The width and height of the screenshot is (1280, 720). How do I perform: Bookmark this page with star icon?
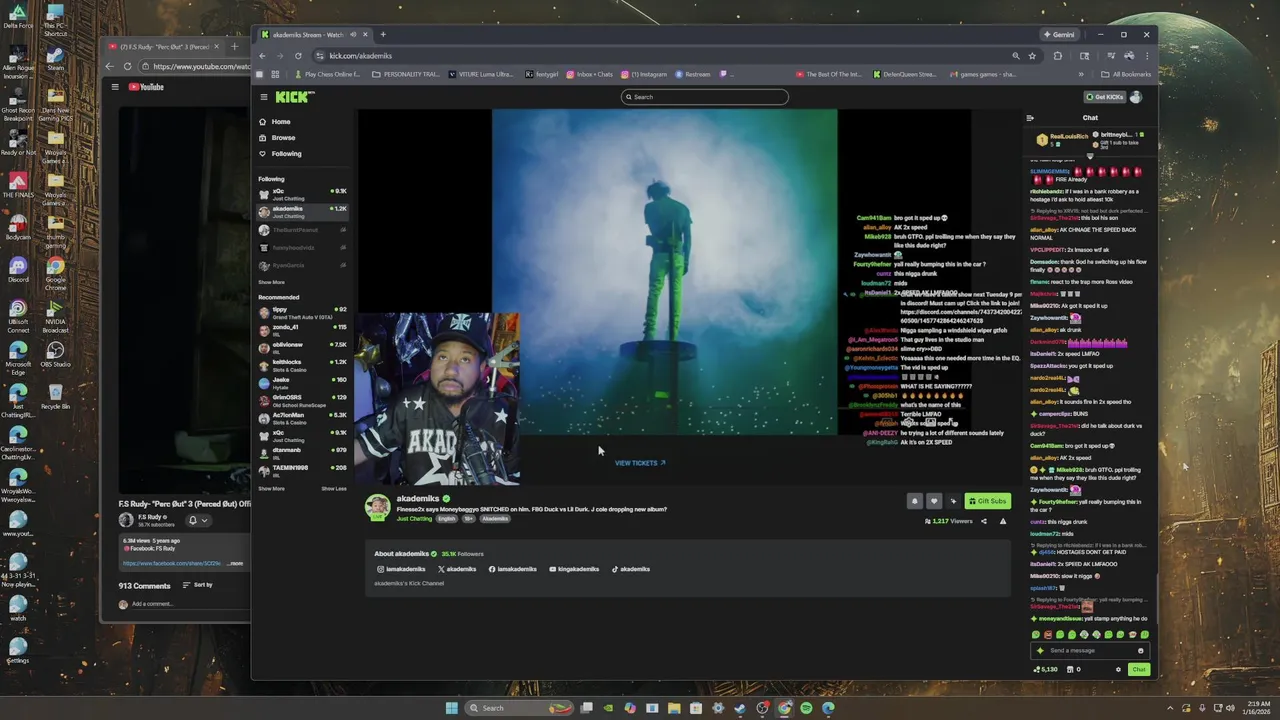[x=1032, y=56]
